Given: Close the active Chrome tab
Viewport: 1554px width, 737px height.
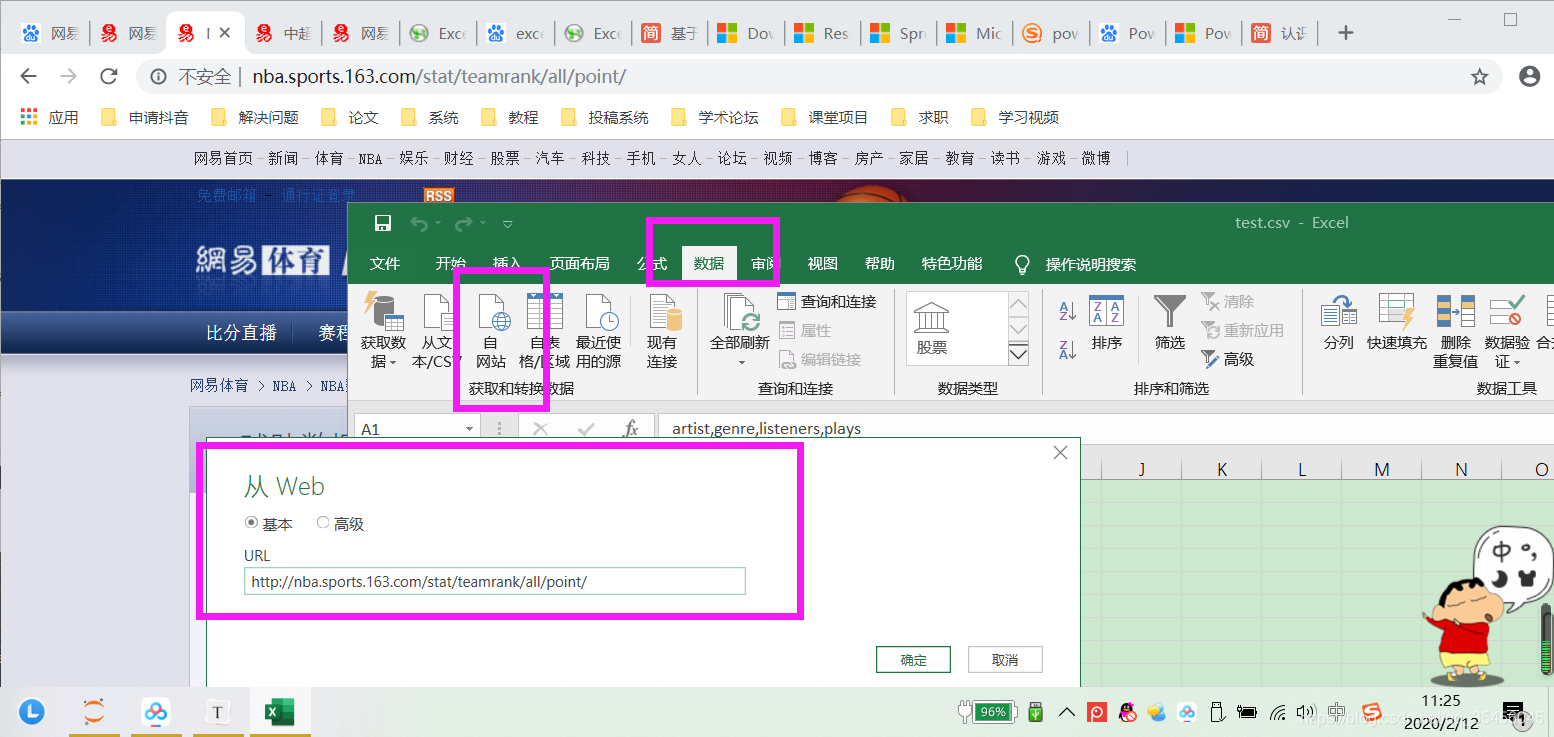Looking at the screenshot, I should pyautogui.click(x=225, y=33).
